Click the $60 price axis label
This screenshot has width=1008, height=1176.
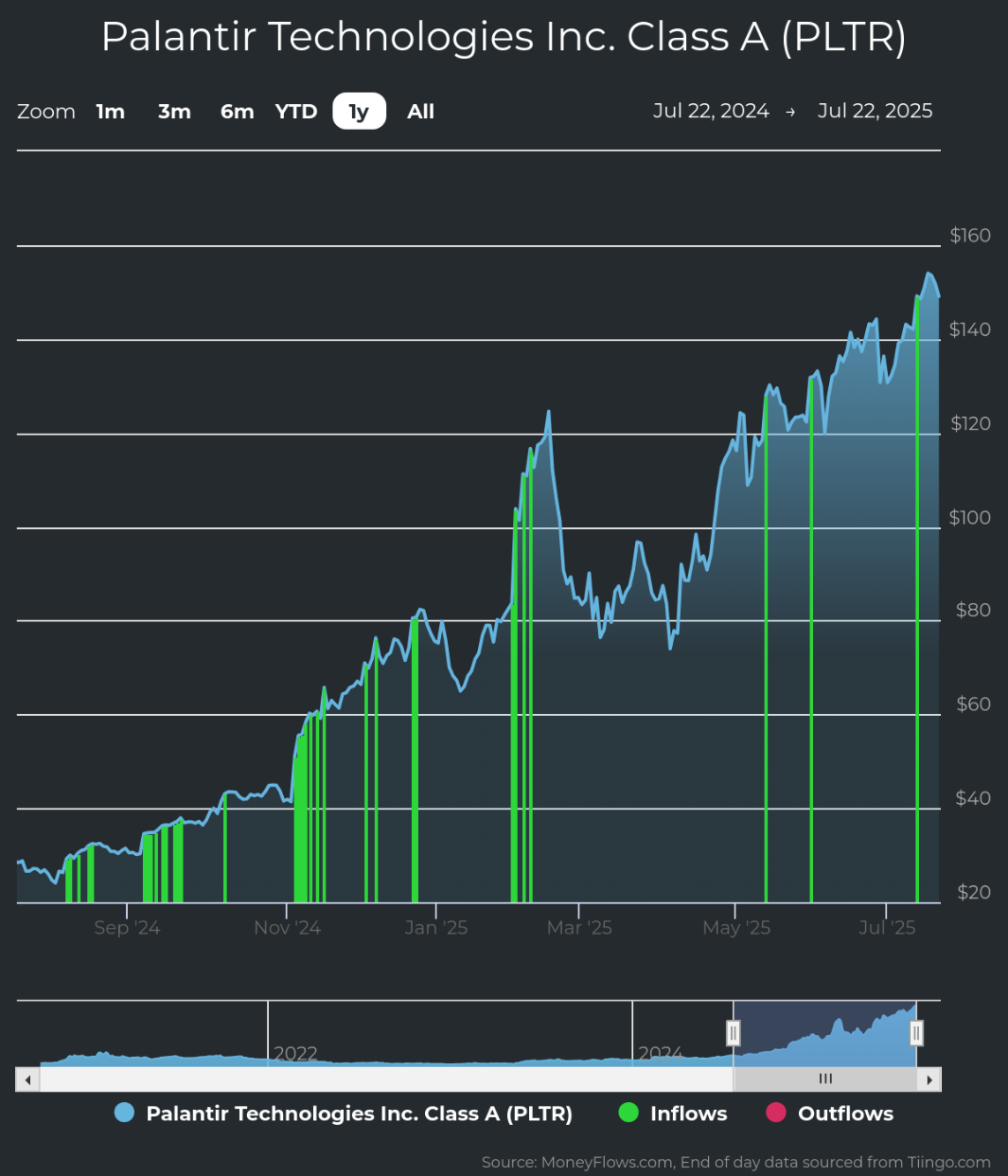pyautogui.click(x=973, y=704)
